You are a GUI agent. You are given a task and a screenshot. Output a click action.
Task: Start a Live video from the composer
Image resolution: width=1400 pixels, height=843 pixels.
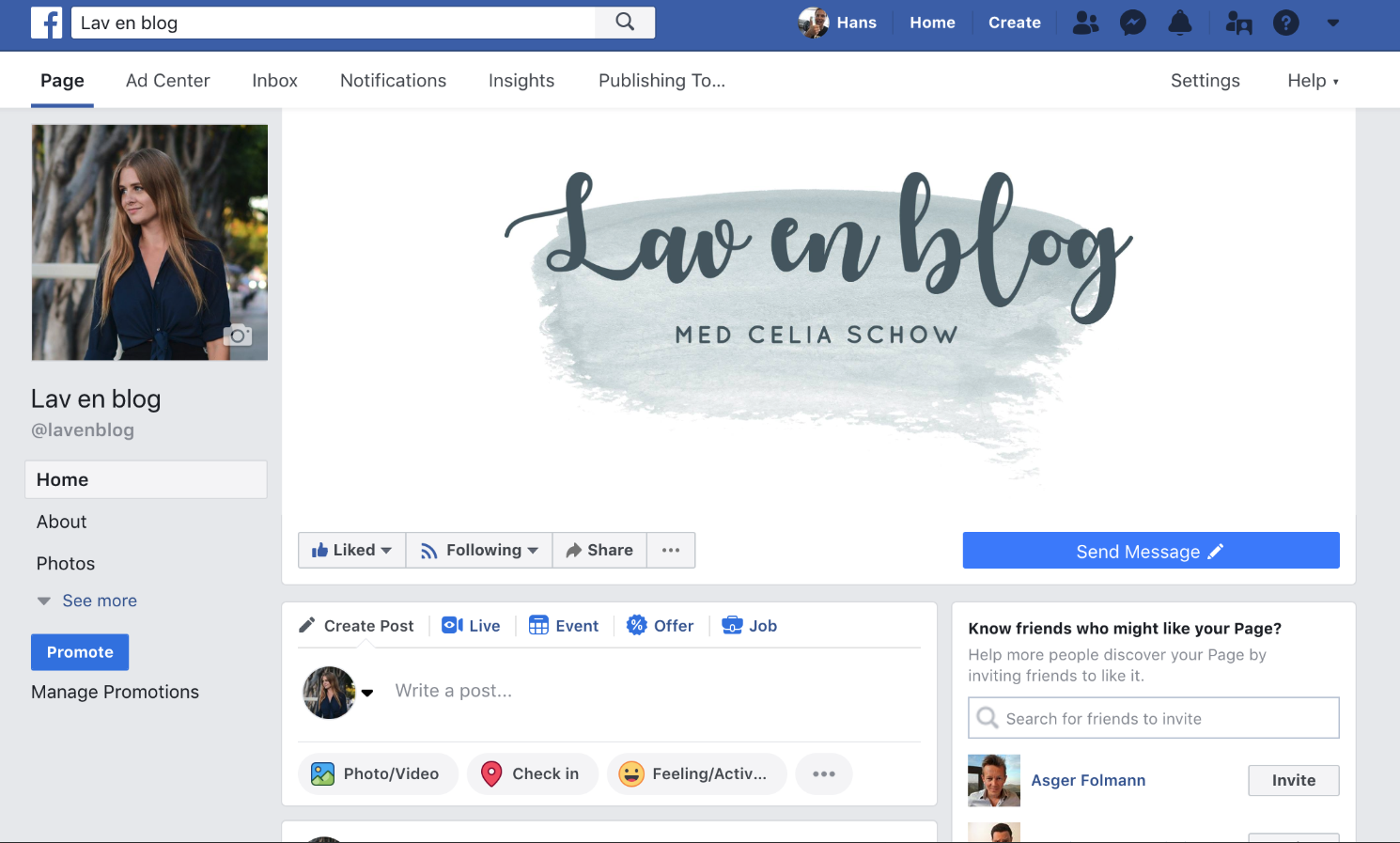tap(471, 626)
